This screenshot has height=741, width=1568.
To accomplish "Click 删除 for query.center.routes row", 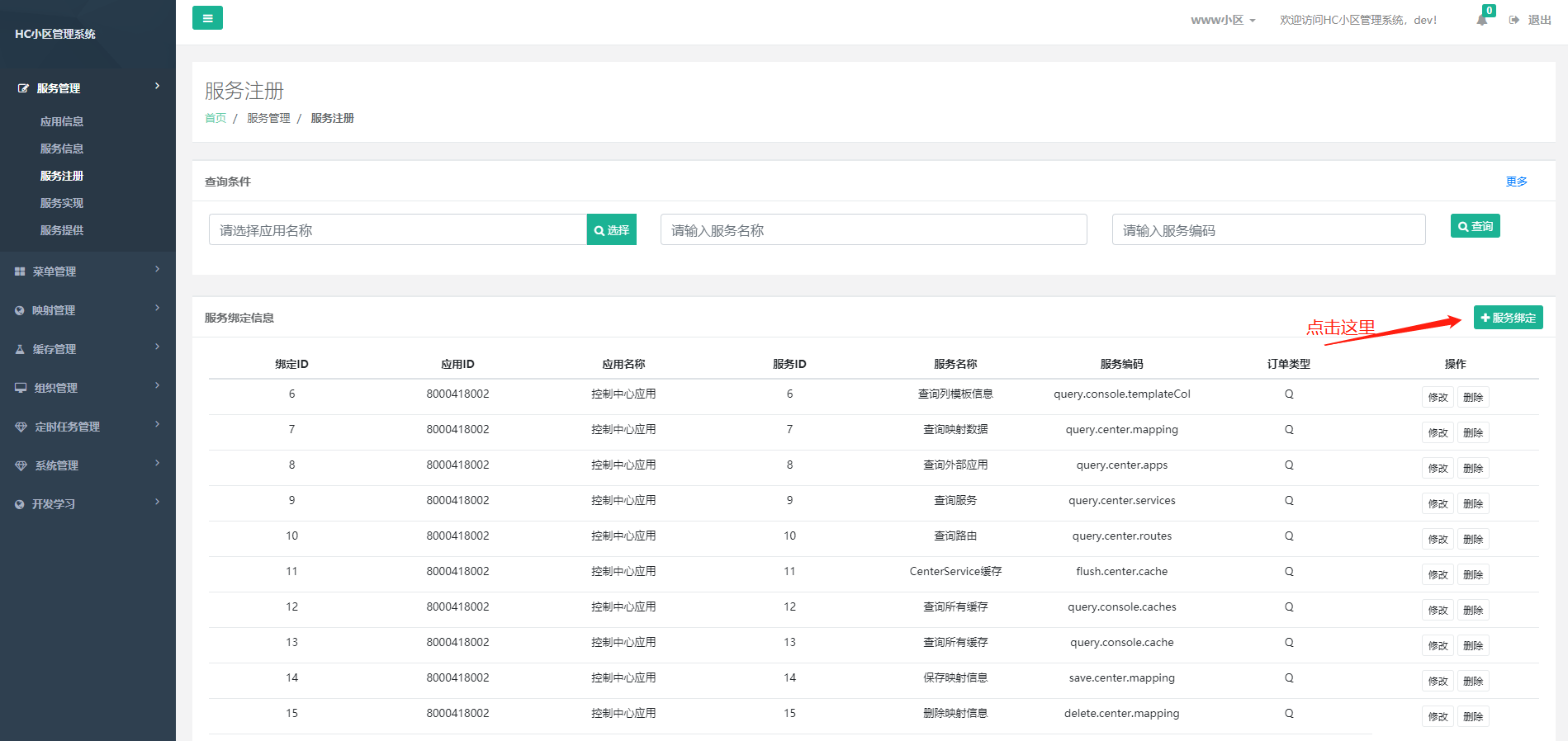I will tap(1473, 539).
